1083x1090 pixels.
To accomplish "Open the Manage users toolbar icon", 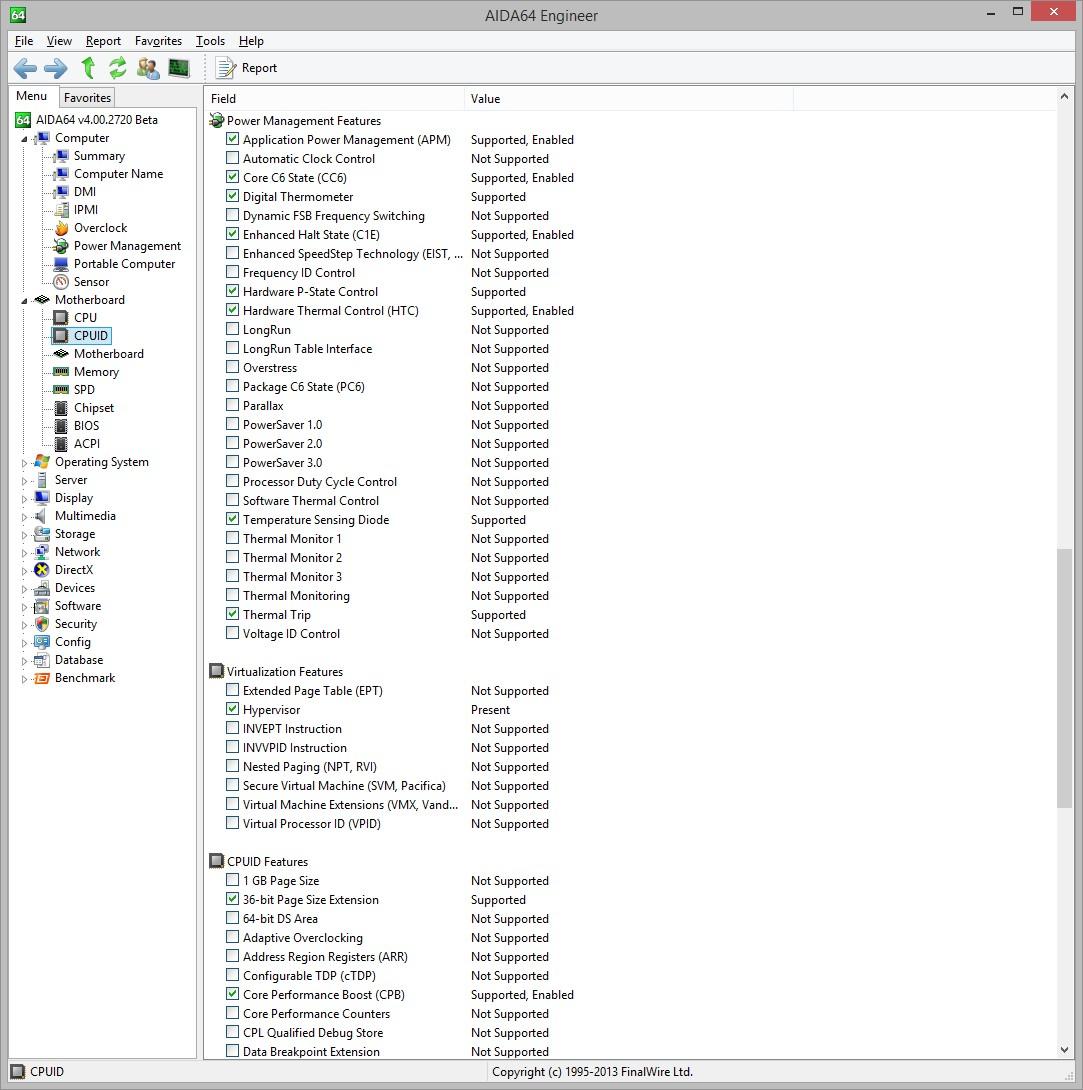I will coord(148,67).
